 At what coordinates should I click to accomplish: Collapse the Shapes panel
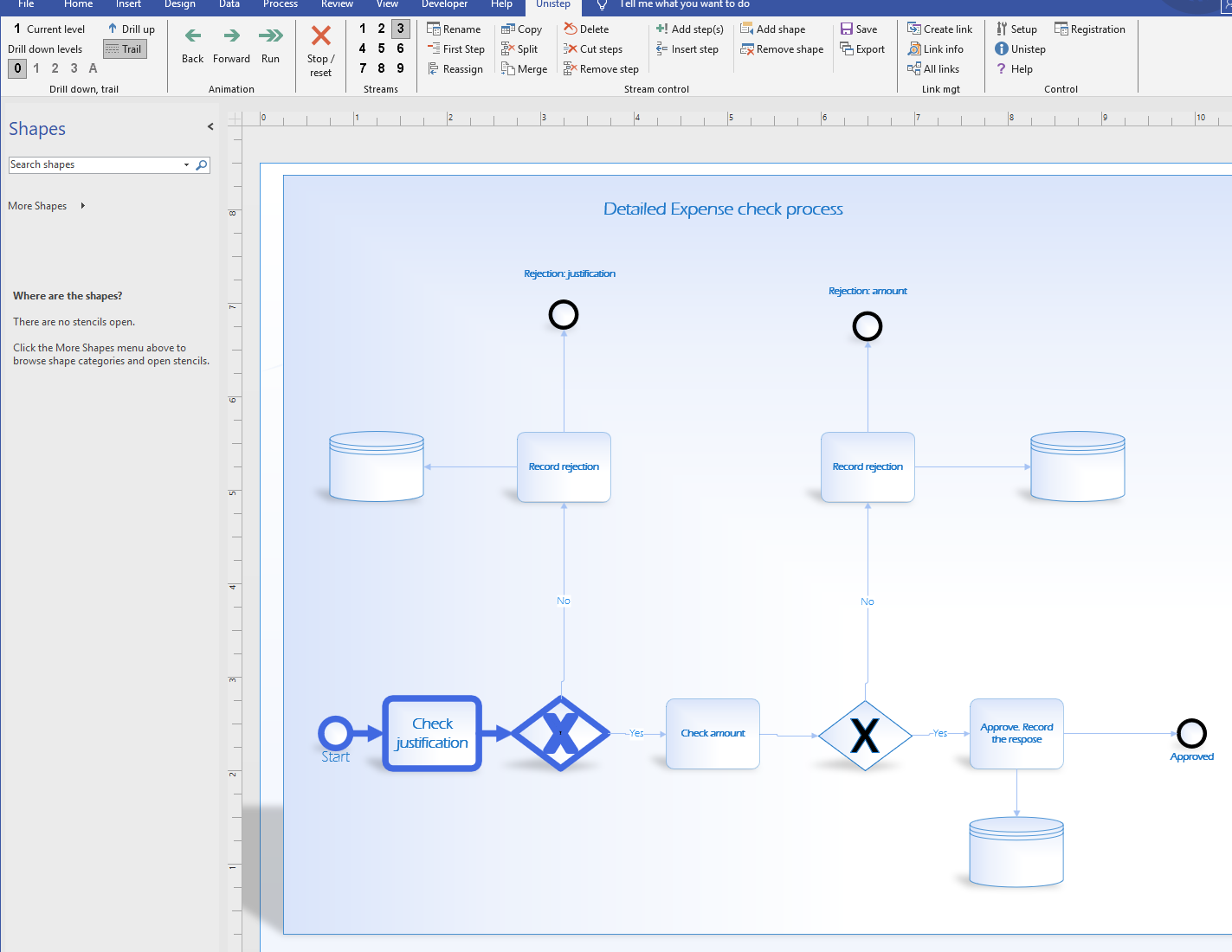[210, 127]
